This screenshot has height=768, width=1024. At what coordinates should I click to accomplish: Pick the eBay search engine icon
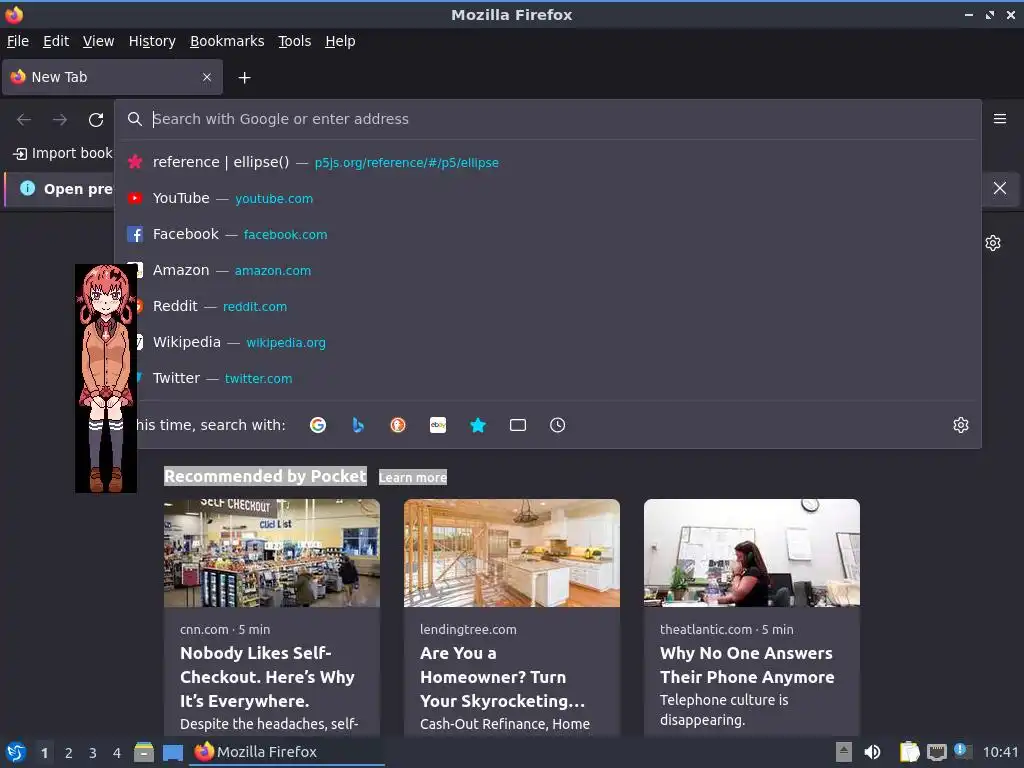click(438, 425)
